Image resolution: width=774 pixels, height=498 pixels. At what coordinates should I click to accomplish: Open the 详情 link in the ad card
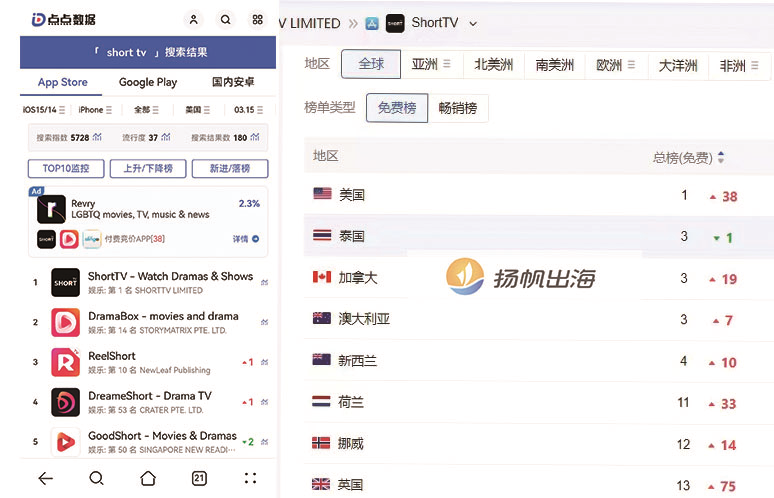click(246, 239)
